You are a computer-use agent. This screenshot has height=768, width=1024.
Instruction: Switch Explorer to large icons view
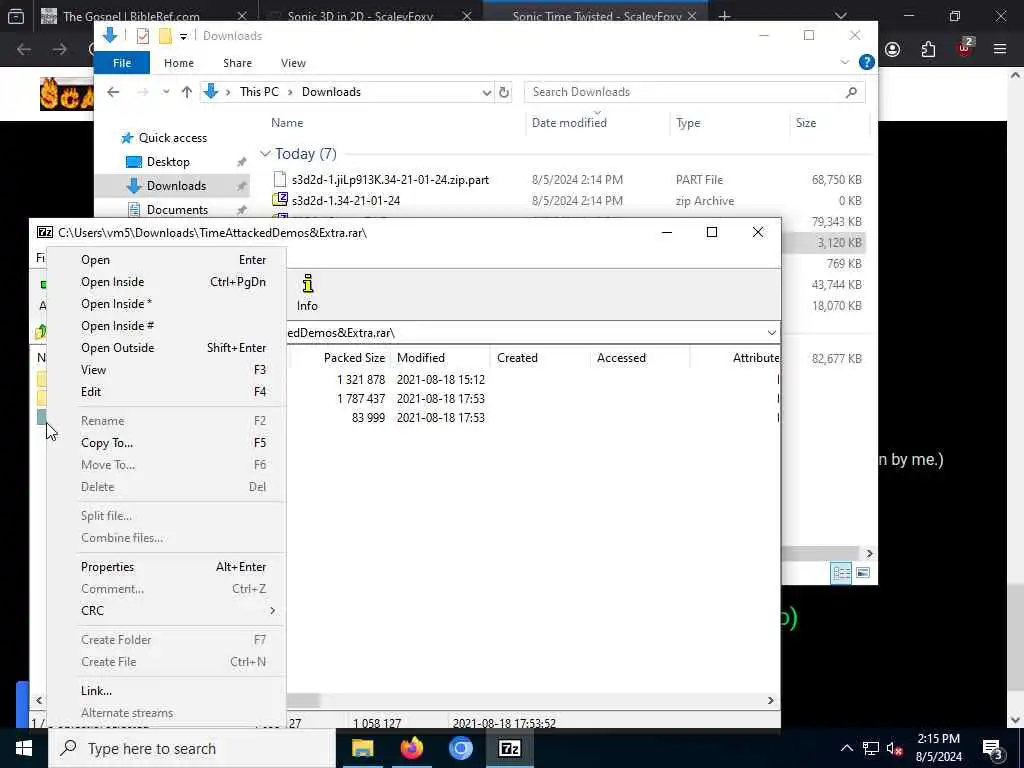pyautogui.click(x=863, y=573)
